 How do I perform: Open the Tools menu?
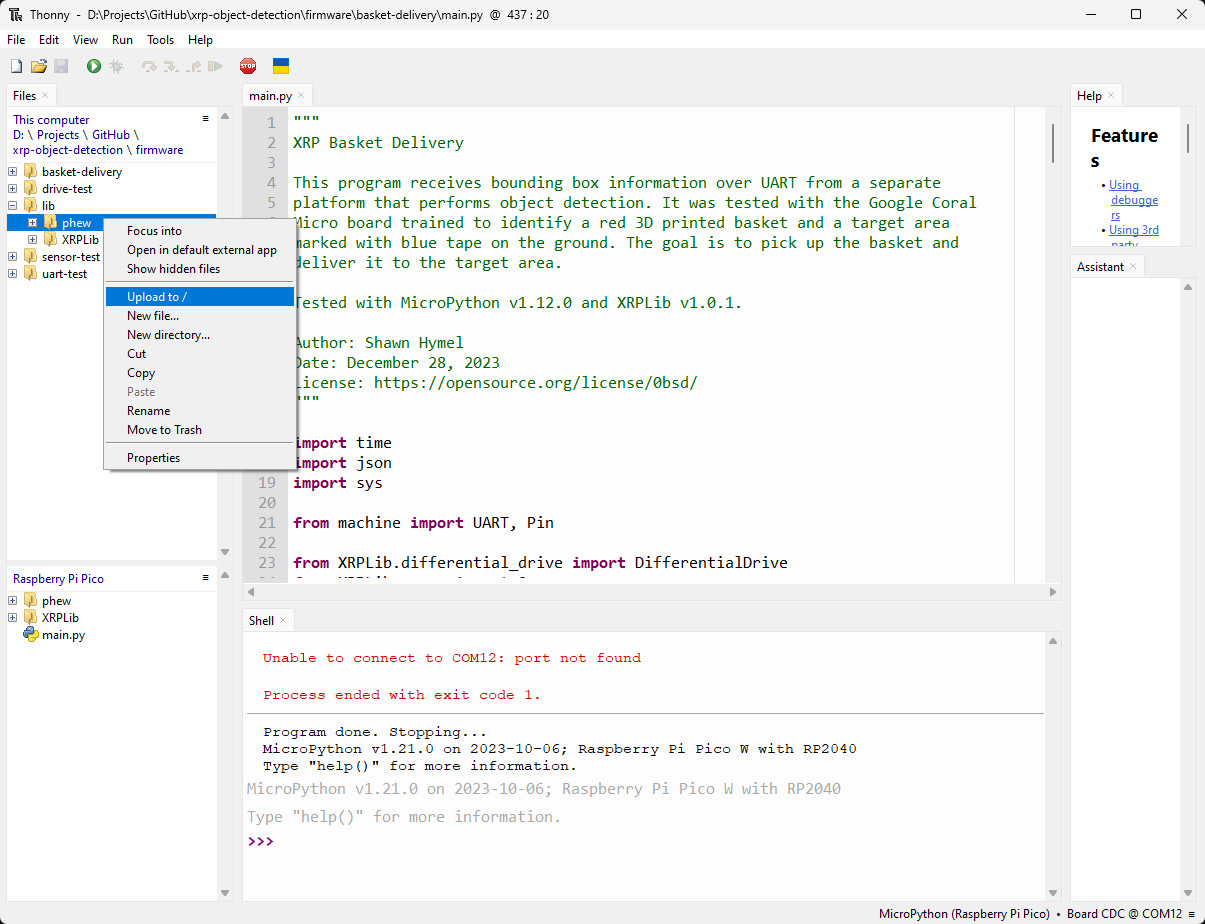coord(160,40)
